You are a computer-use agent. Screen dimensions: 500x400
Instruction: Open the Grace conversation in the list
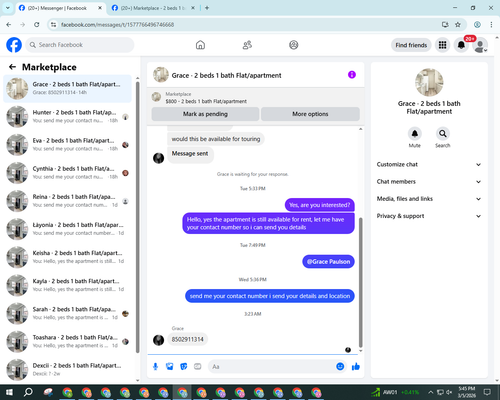(67, 88)
